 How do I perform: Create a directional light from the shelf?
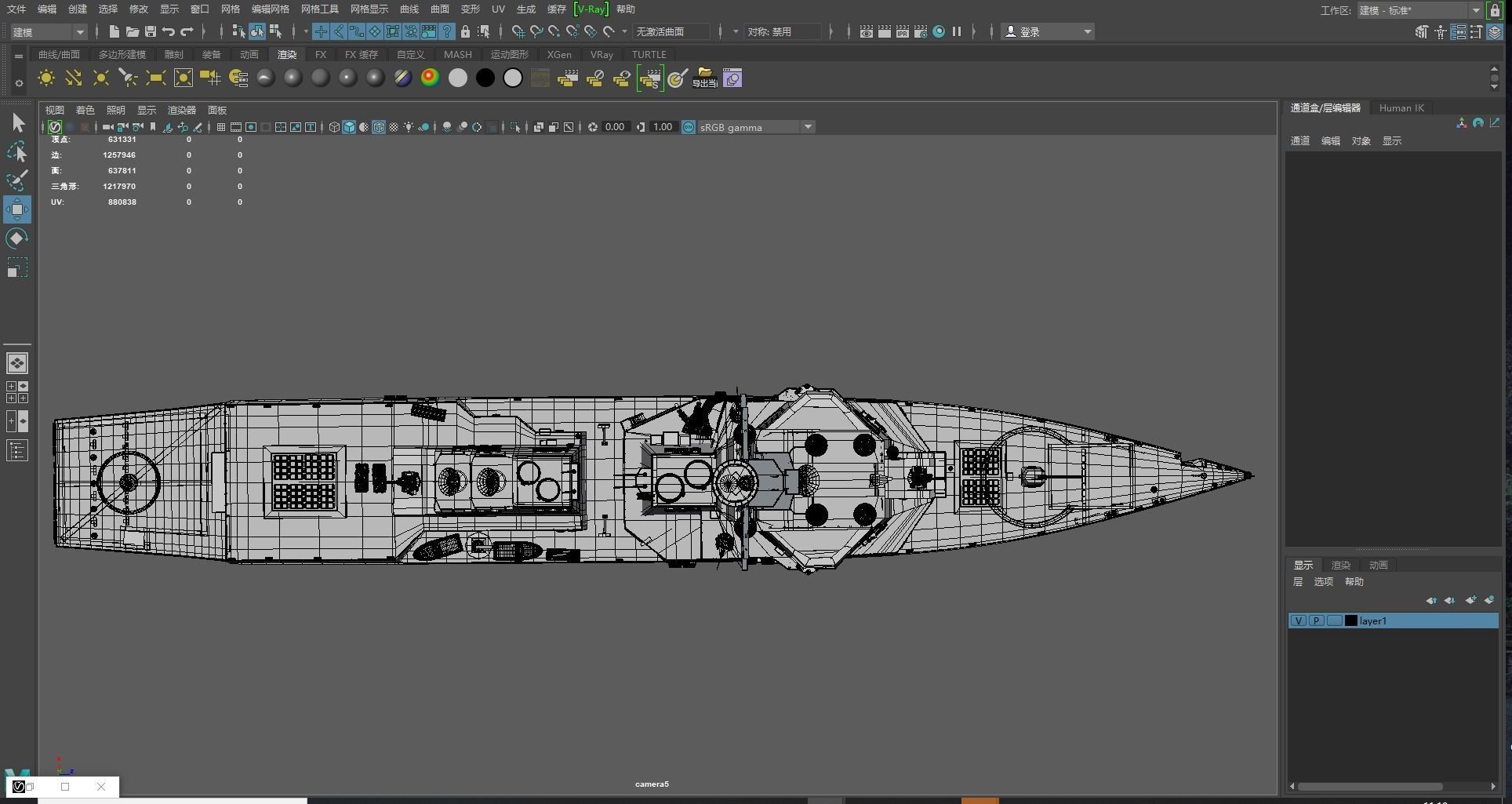tap(74, 78)
